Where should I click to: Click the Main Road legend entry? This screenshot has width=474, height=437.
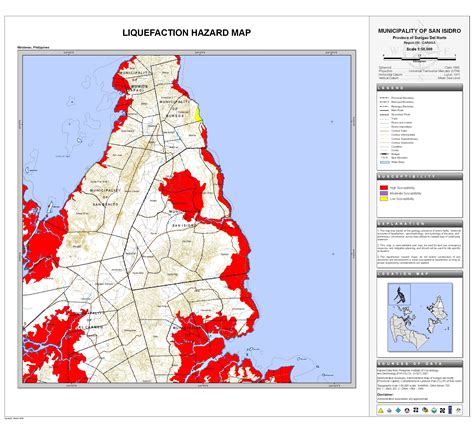click(x=391, y=110)
